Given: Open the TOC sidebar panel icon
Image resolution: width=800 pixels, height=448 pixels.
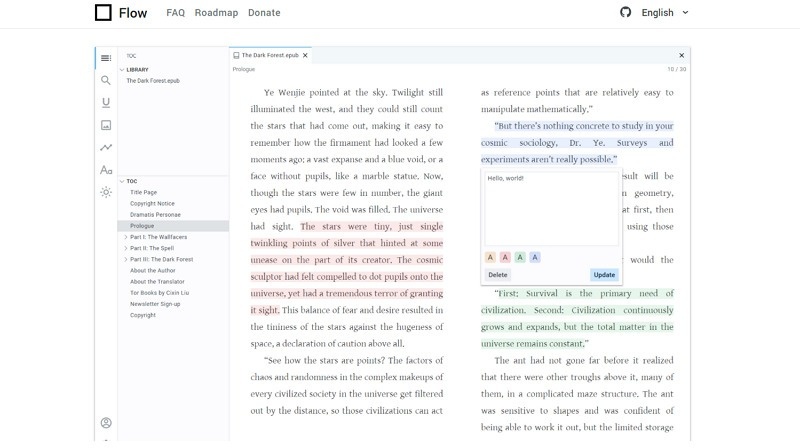Looking at the screenshot, I should pyautogui.click(x=106, y=58).
